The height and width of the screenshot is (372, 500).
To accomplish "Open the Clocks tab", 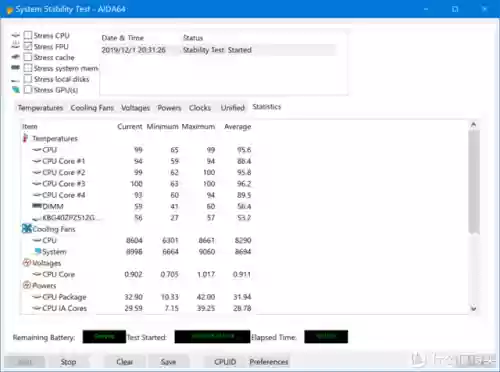I will 200,108.
